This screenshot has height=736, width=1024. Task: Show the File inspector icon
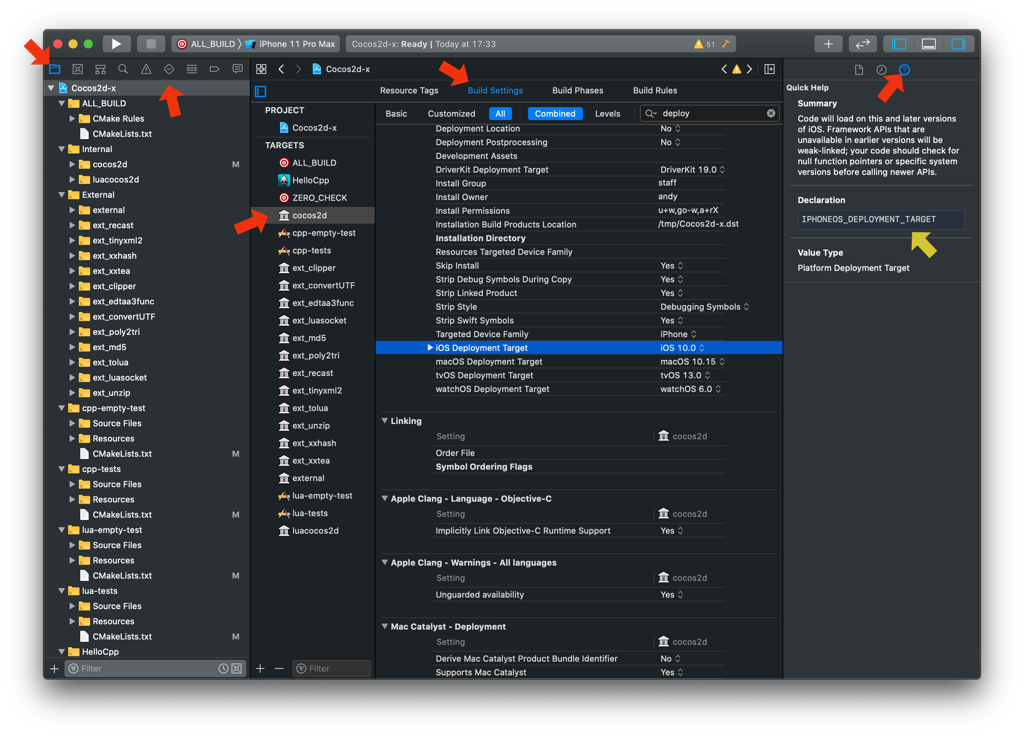click(x=858, y=70)
